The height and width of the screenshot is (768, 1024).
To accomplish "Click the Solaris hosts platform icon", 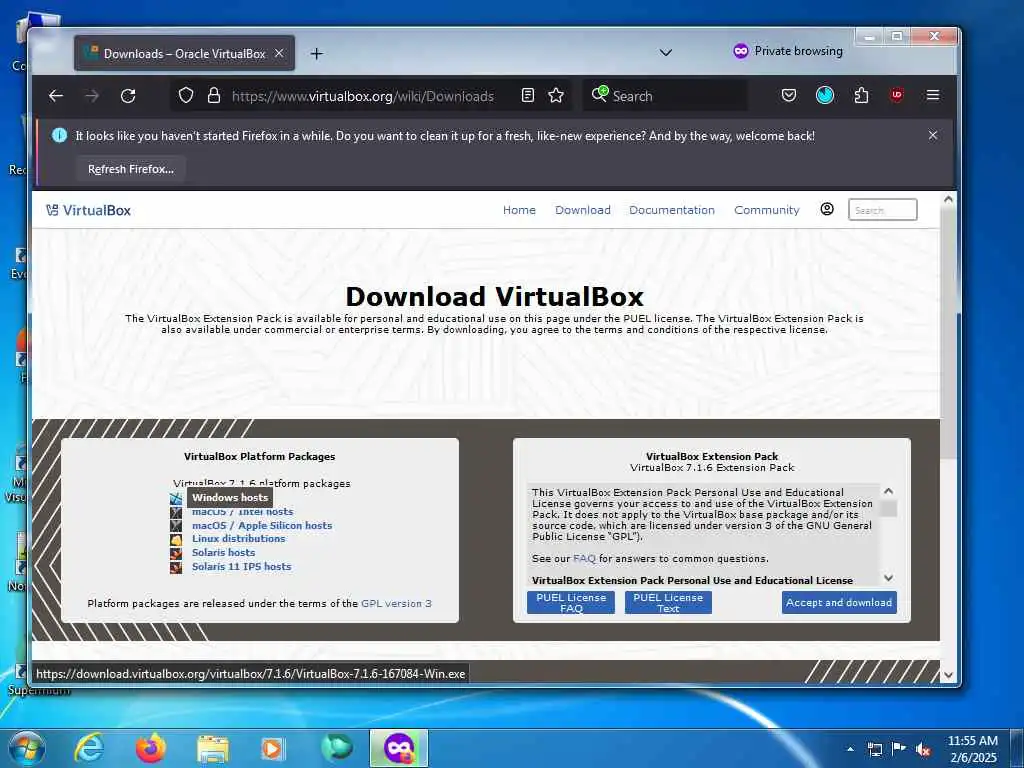I will click(x=176, y=553).
